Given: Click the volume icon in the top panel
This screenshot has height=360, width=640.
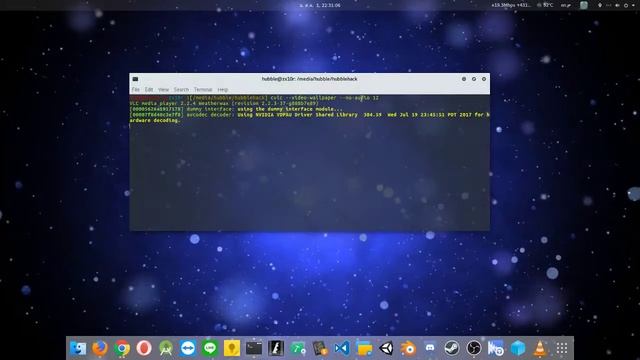Looking at the screenshot, I should (x=617, y=5).
